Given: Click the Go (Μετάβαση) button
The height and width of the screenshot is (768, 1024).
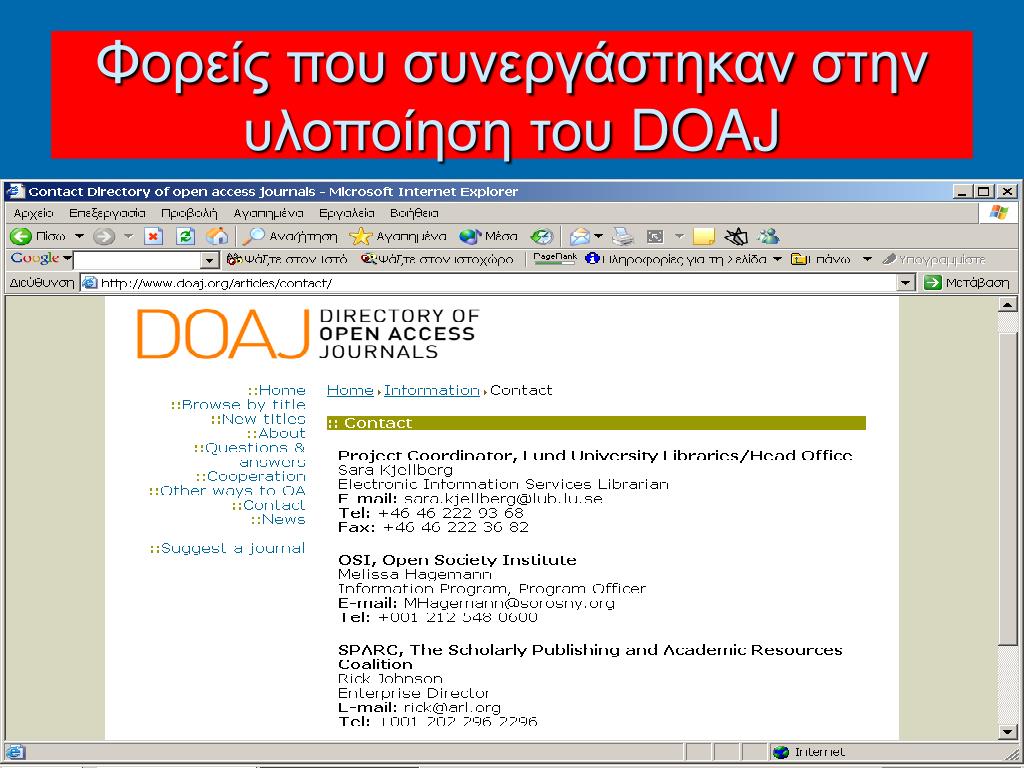Looking at the screenshot, I should [967, 283].
